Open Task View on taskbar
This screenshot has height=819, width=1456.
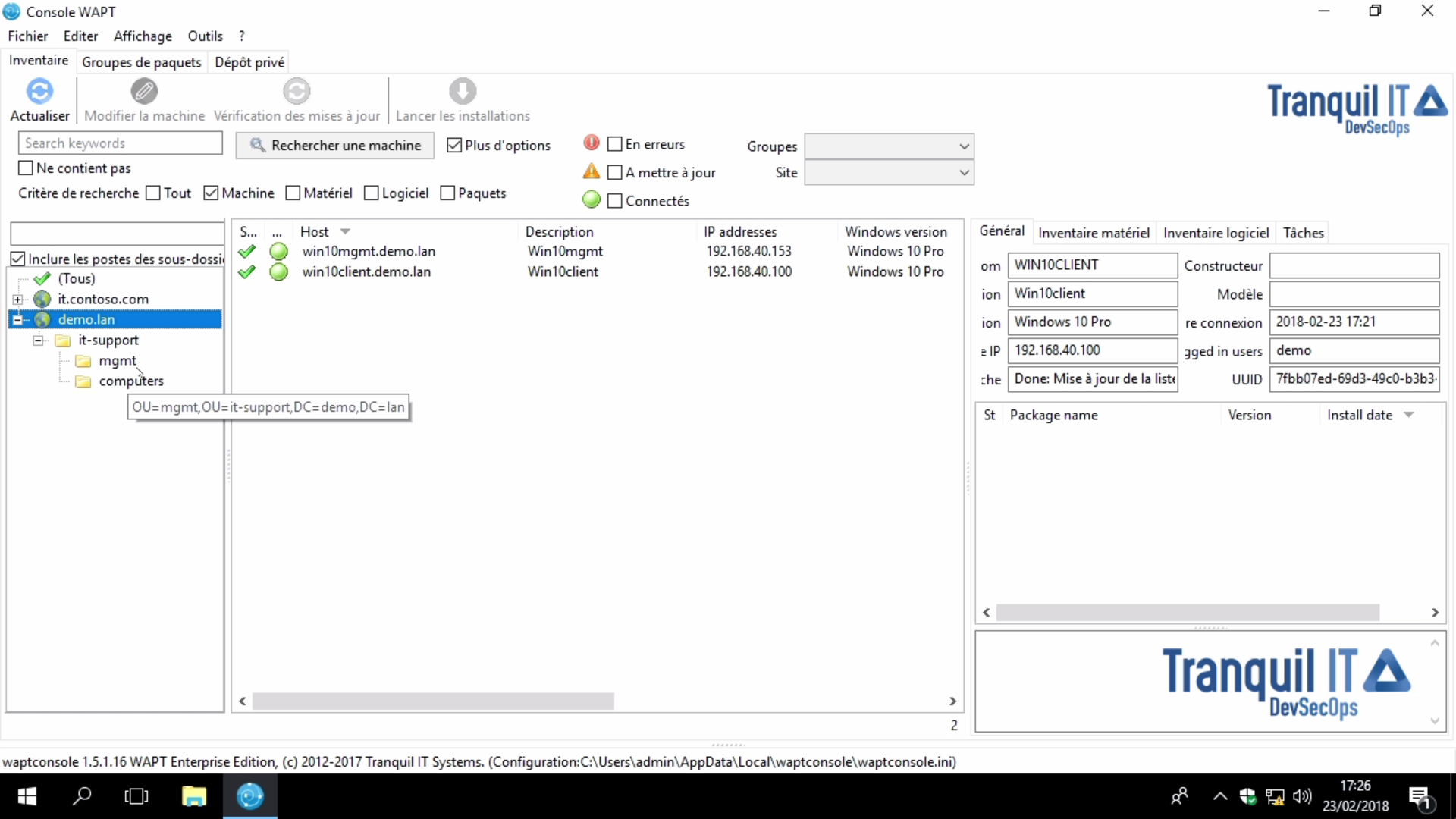click(x=136, y=796)
